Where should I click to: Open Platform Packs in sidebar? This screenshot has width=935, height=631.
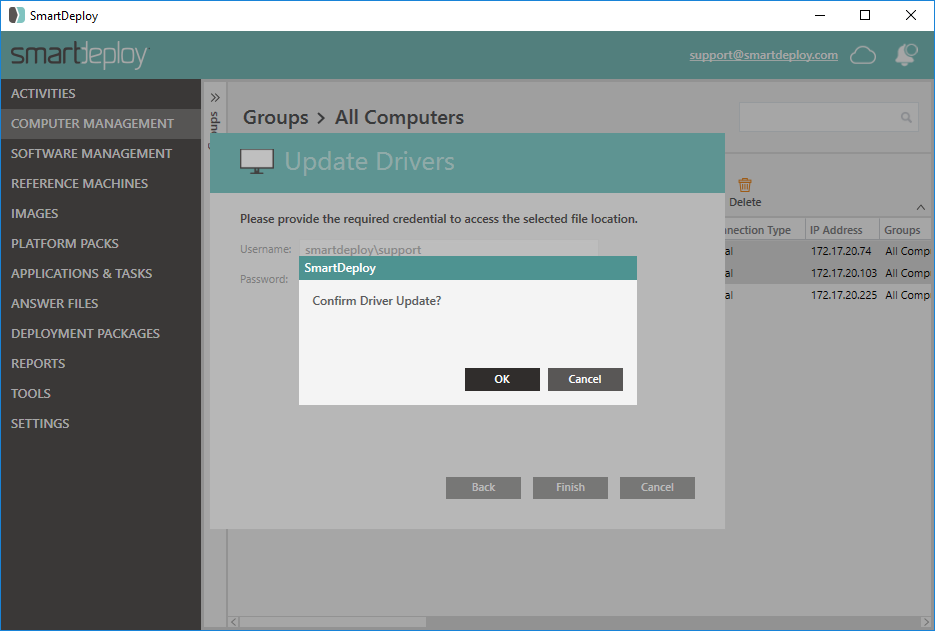tap(101, 243)
